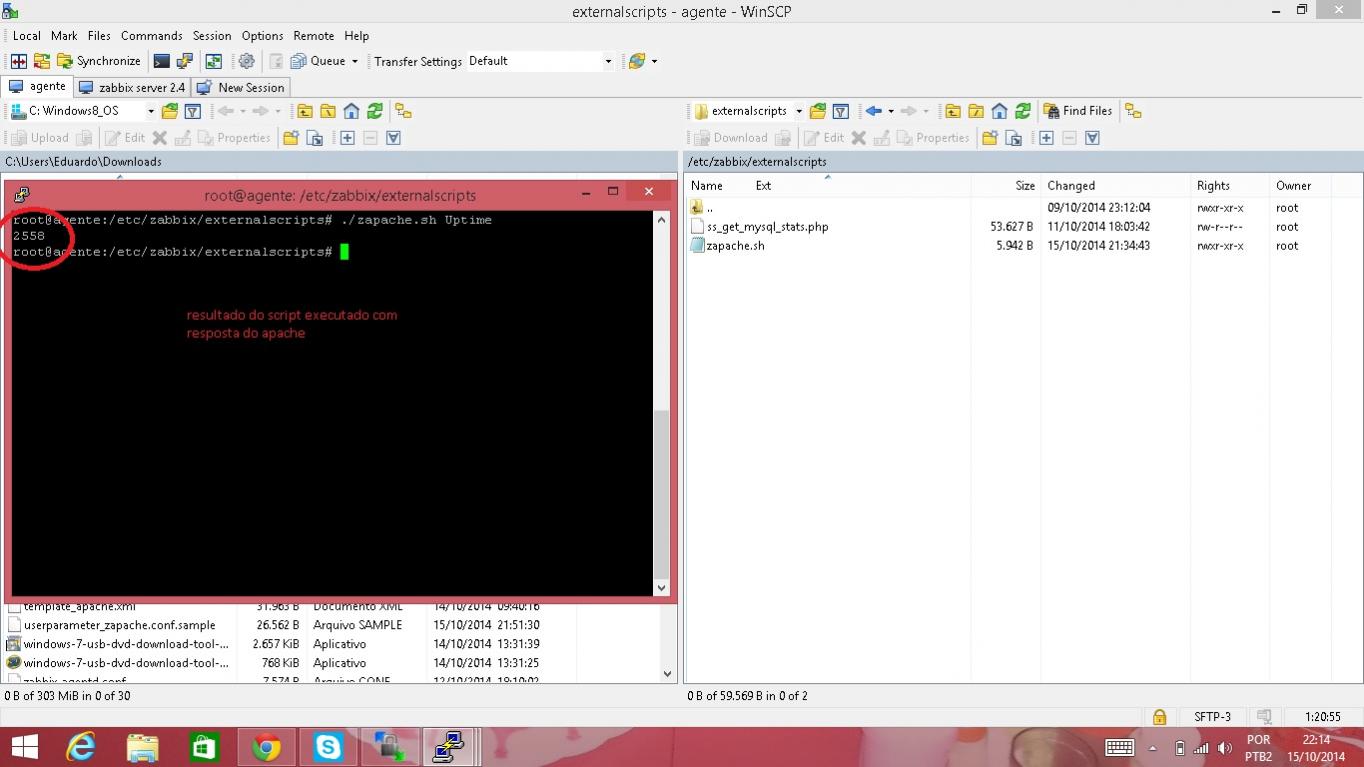Expand the remote externalscripts directory dropdown
The image size is (1364, 767).
point(798,111)
